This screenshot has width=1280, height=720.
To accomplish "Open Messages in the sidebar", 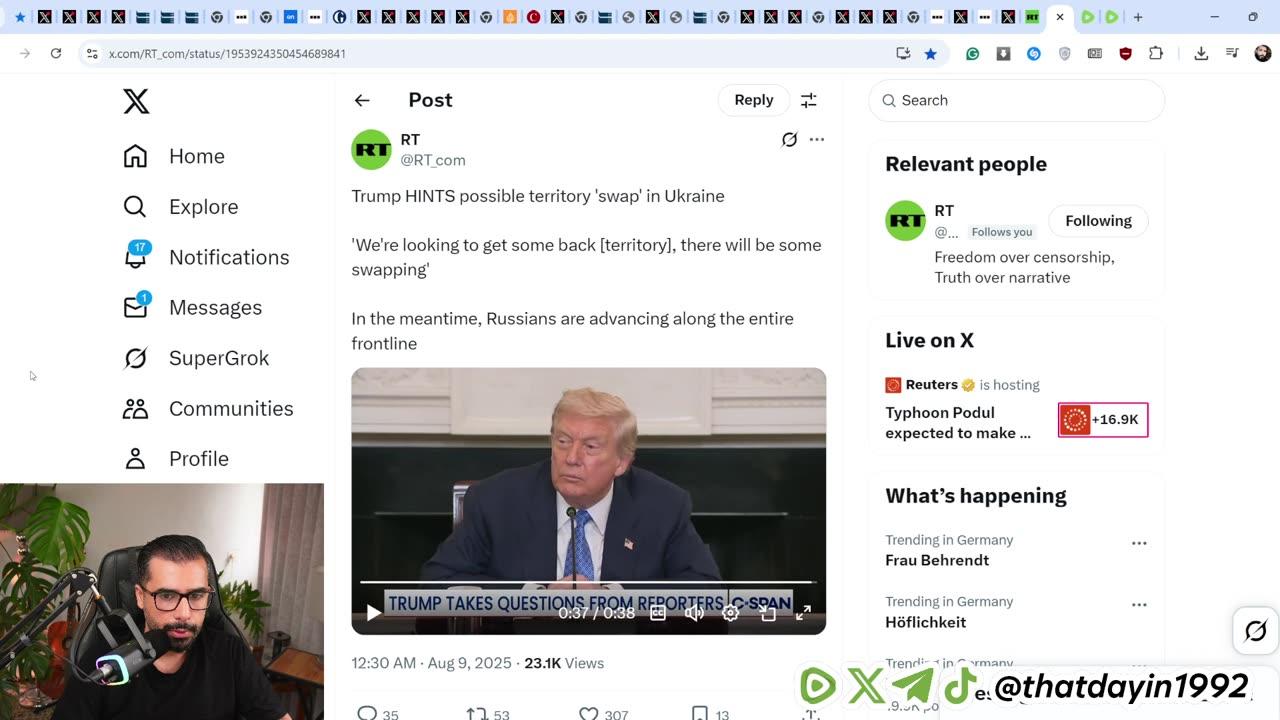I will (x=192, y=308).
